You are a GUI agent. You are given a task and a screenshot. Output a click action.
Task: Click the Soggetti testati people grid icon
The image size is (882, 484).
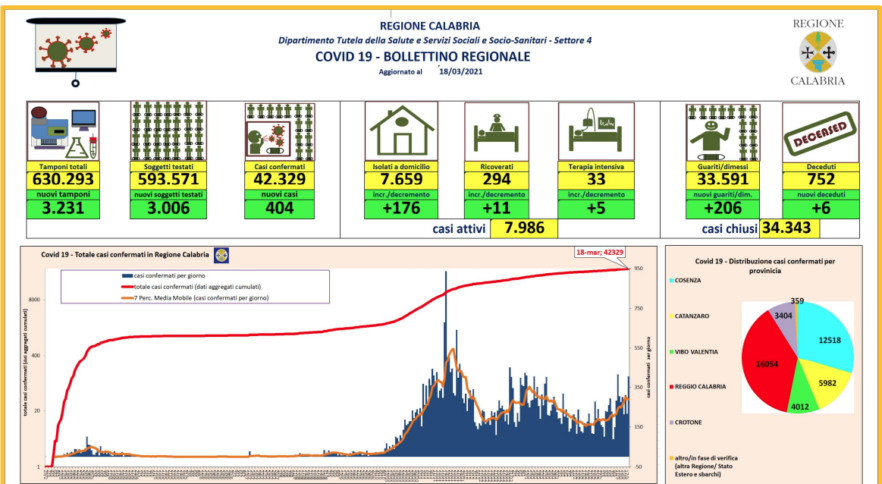[166, 130]
